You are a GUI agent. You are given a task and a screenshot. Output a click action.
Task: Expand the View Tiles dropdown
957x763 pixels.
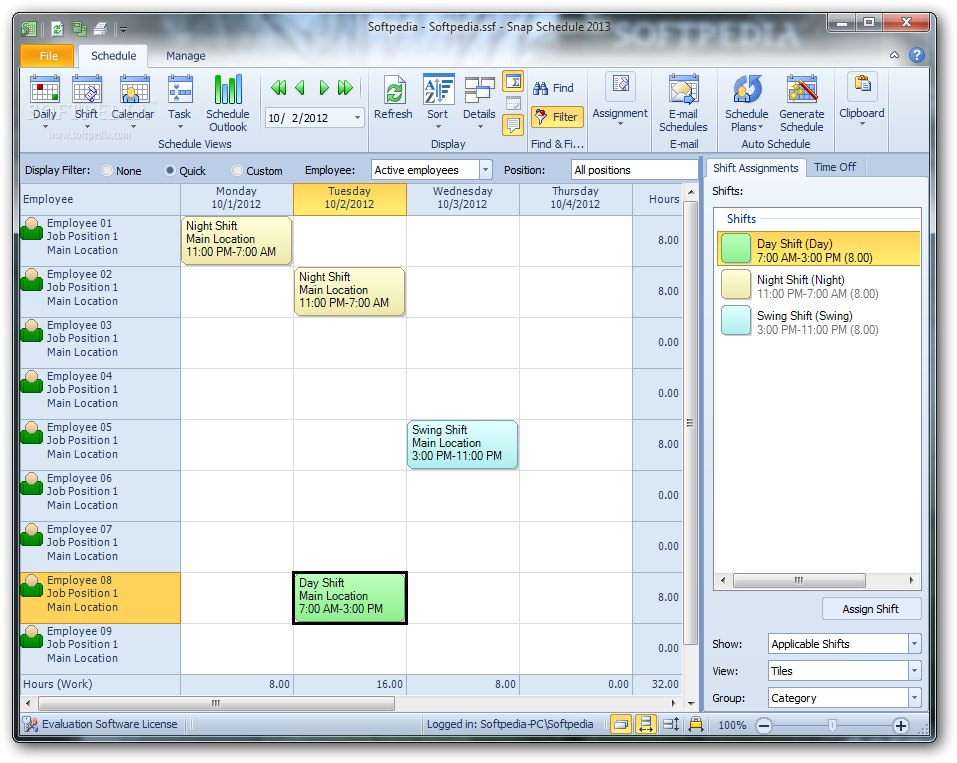pyautogui.click(x=914, y=671)
